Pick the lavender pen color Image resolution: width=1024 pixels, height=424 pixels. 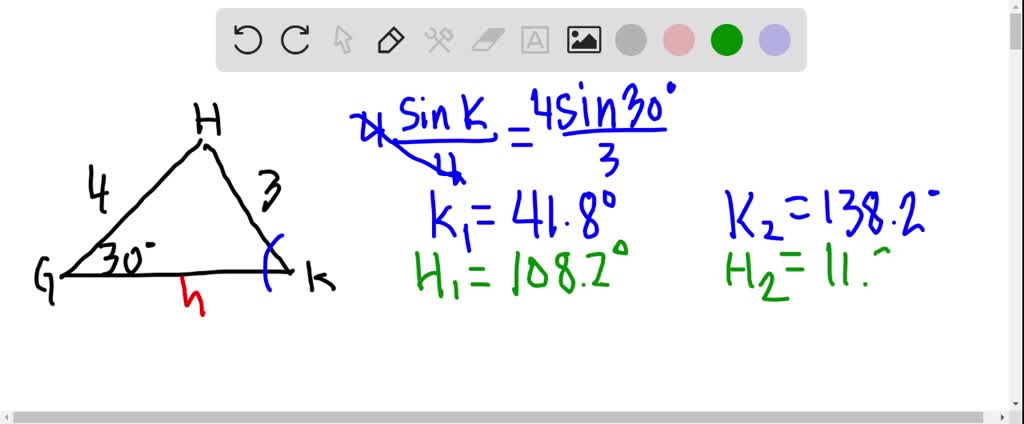(775, 41)
